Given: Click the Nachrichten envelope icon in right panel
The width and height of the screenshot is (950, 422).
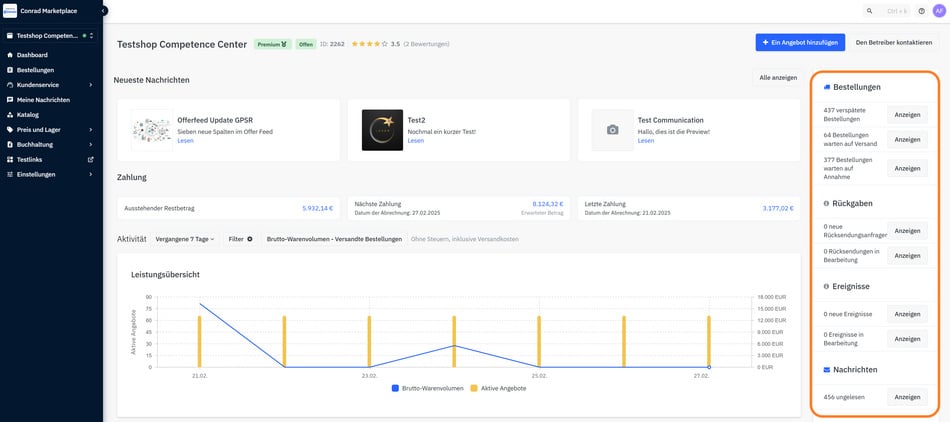Looking at the screenshot, I should 827,369.
